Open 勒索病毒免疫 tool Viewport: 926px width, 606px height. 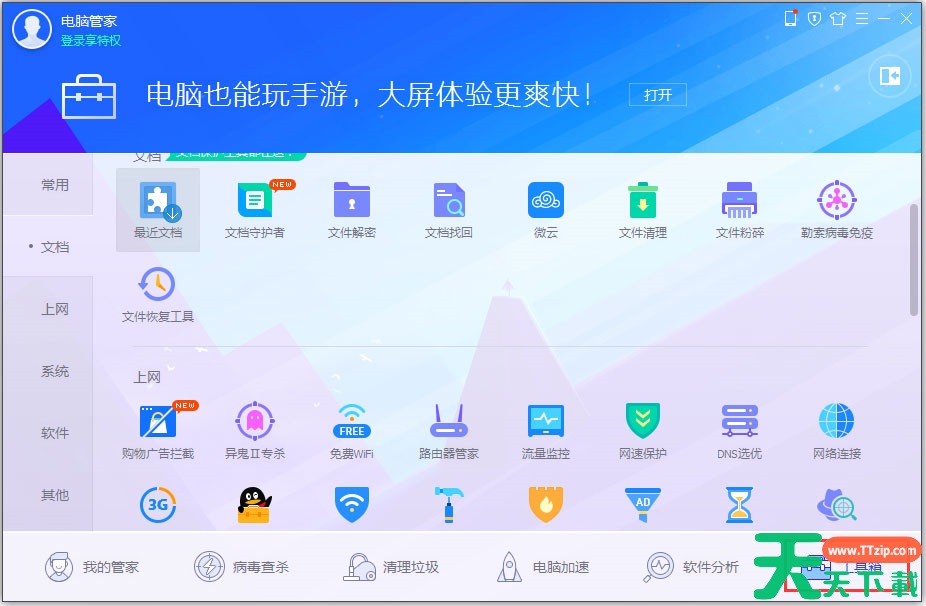coord(837,210)
